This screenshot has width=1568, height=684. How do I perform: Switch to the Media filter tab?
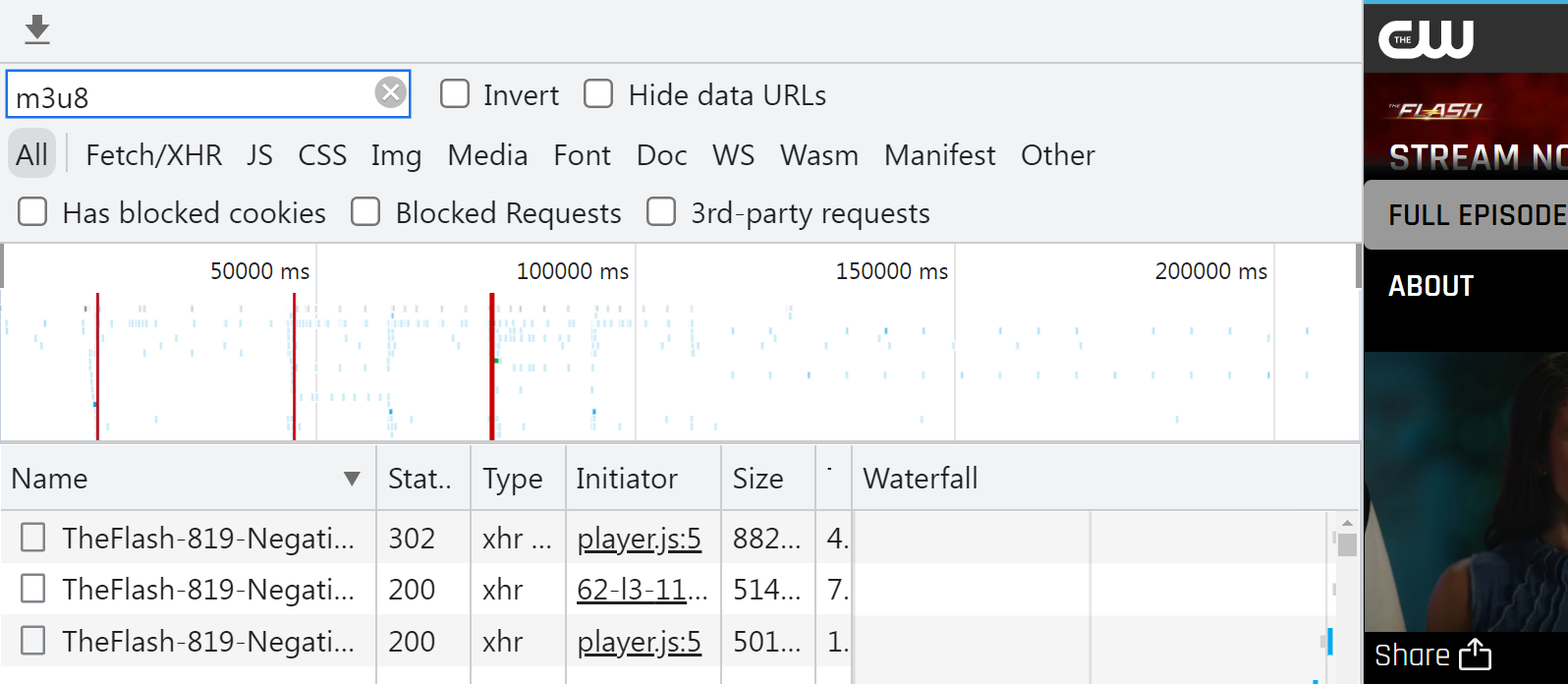click(x=487, y=155)
